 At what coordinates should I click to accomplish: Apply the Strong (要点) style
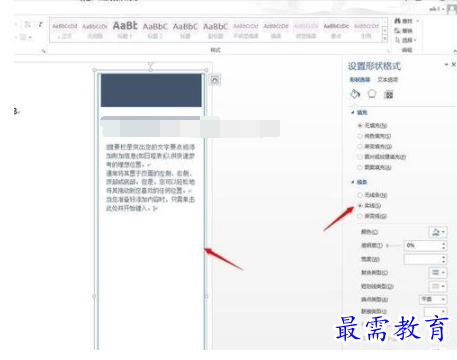coord(336,30)
